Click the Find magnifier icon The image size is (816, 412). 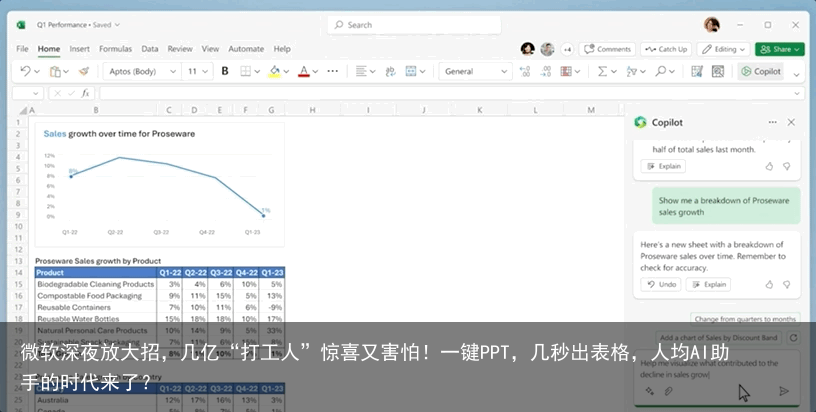tap(661, 71)
